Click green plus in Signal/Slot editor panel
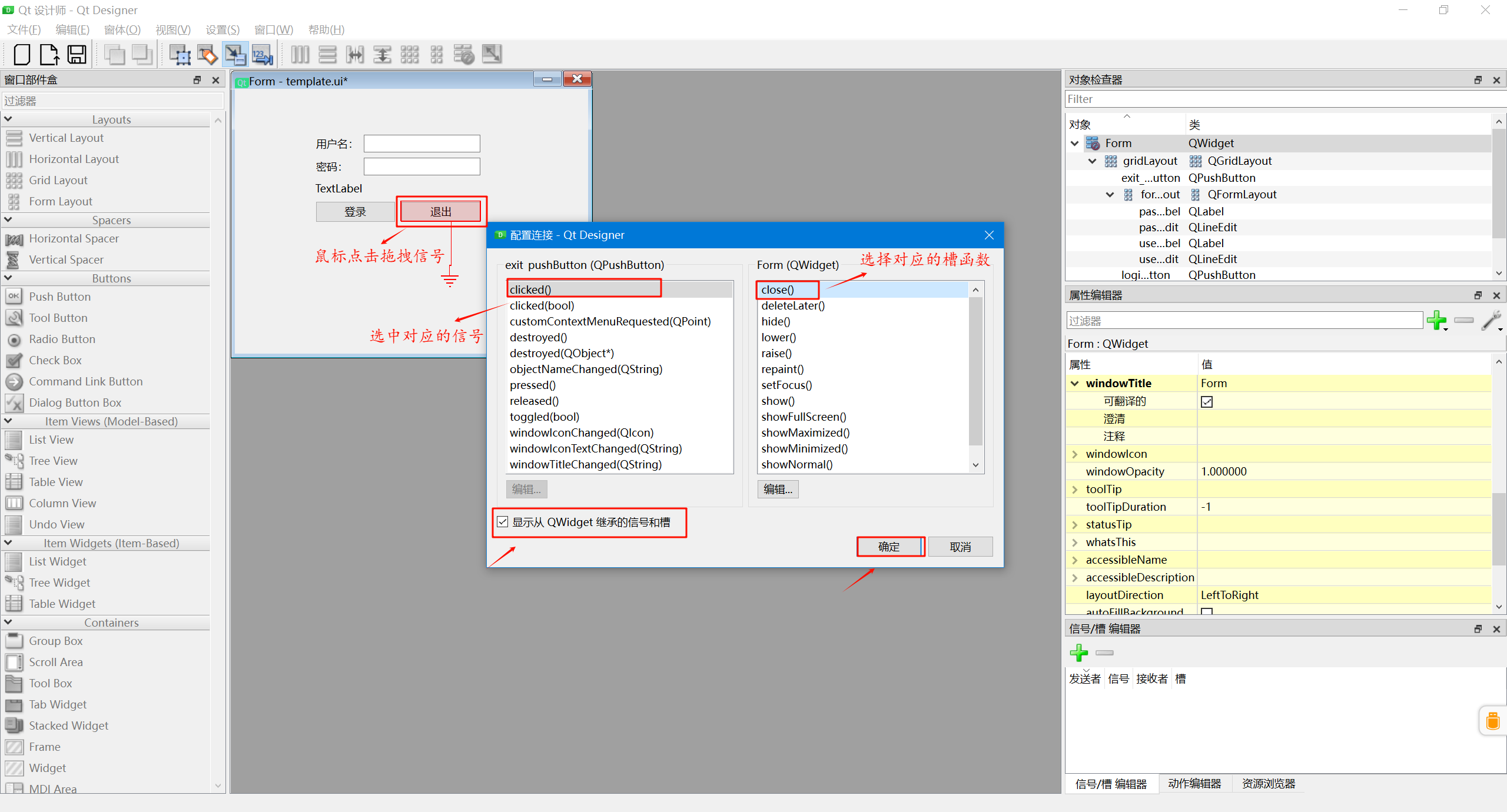 1078,653
